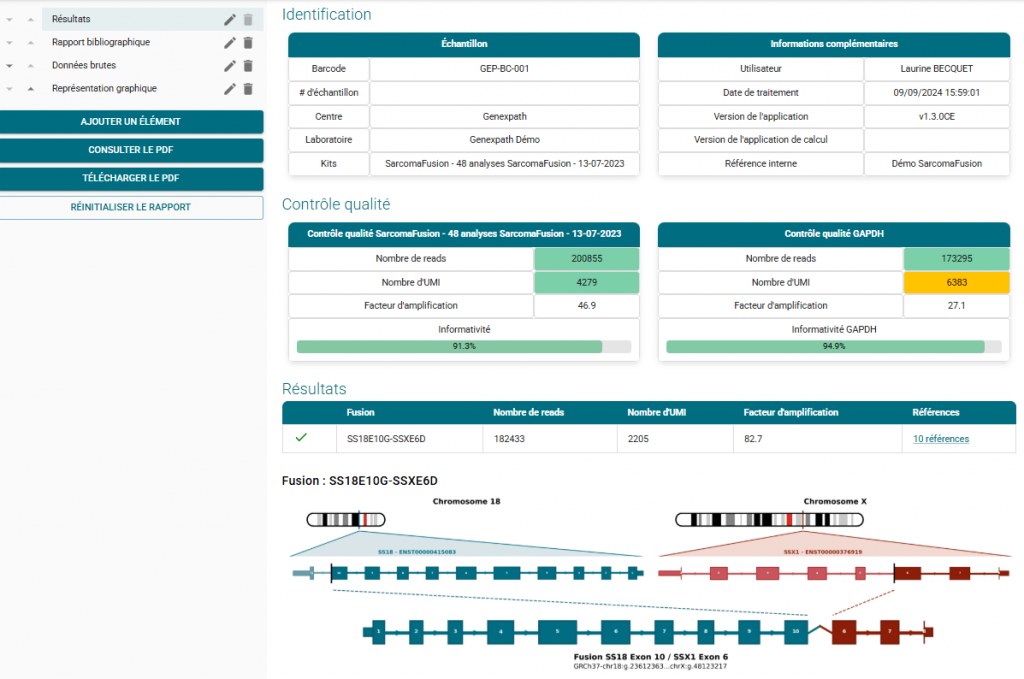Delete the Rapport bibliographique section
The width and height of the screenshot is (1024, 679).
pos(247,42)
